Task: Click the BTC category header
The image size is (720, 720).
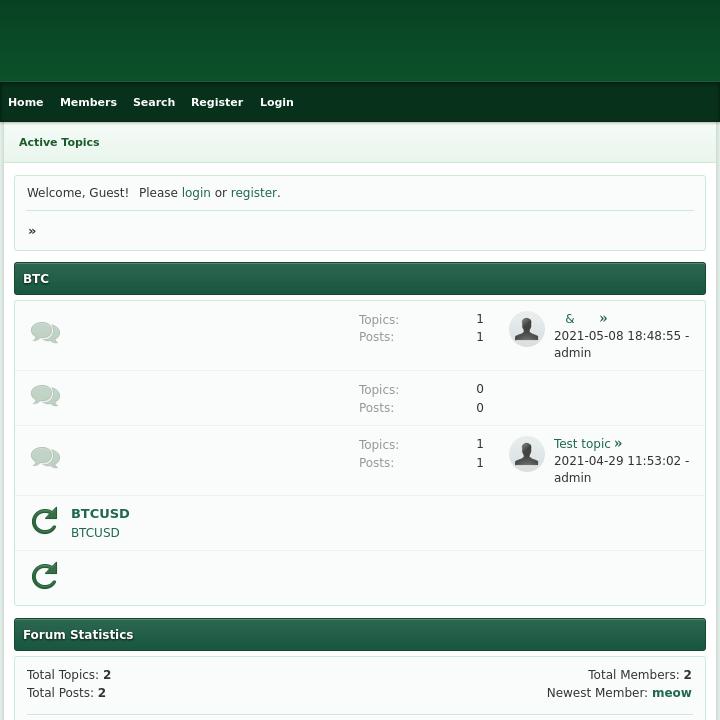Action: (x=360, y=279)
